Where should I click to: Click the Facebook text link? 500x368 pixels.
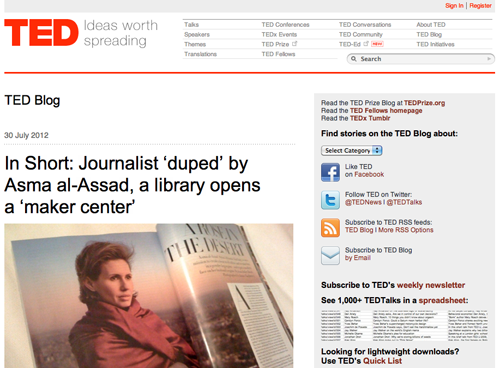tap(369, 174)
